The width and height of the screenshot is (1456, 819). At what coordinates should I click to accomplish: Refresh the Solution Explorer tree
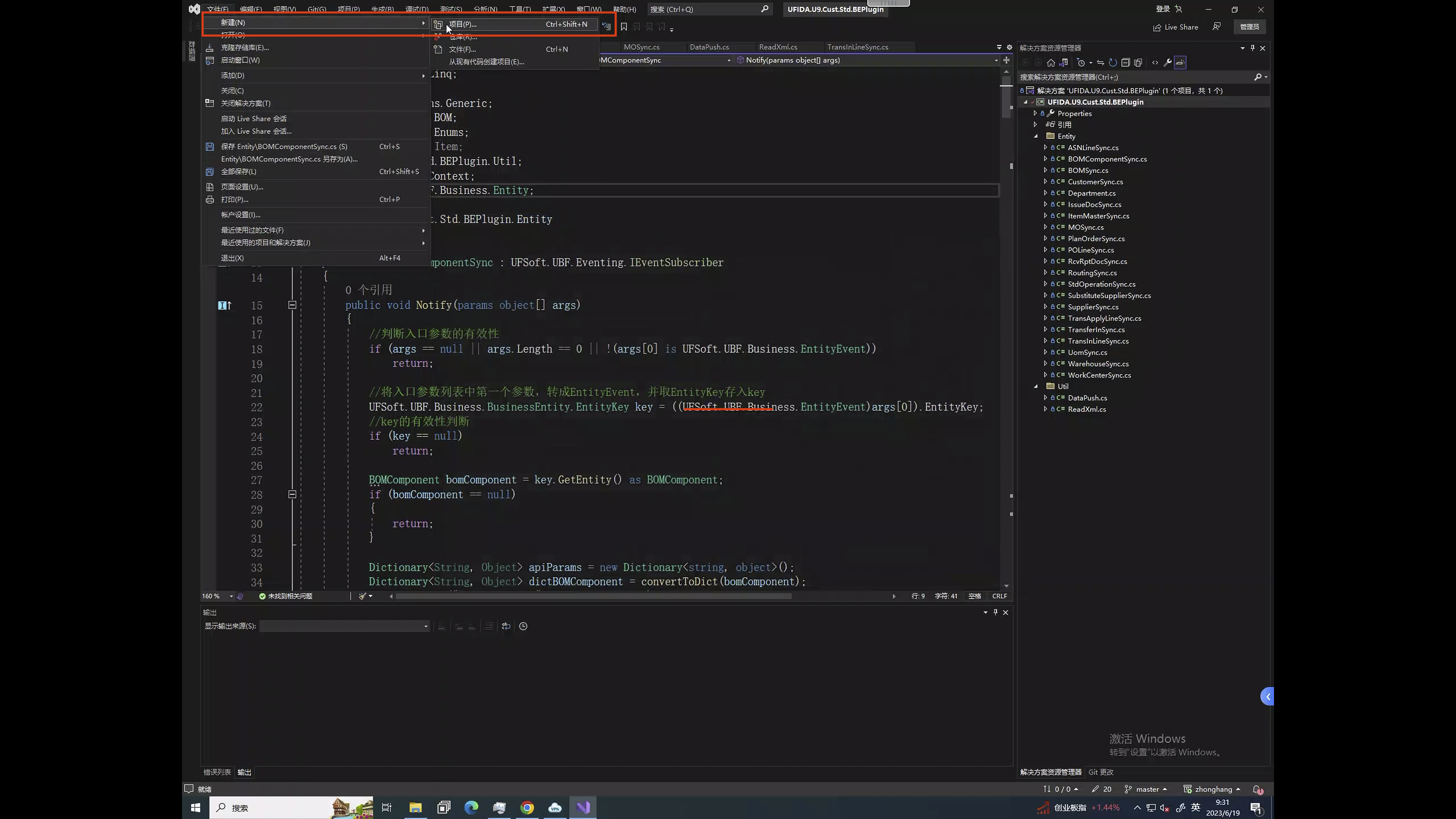1113,63
